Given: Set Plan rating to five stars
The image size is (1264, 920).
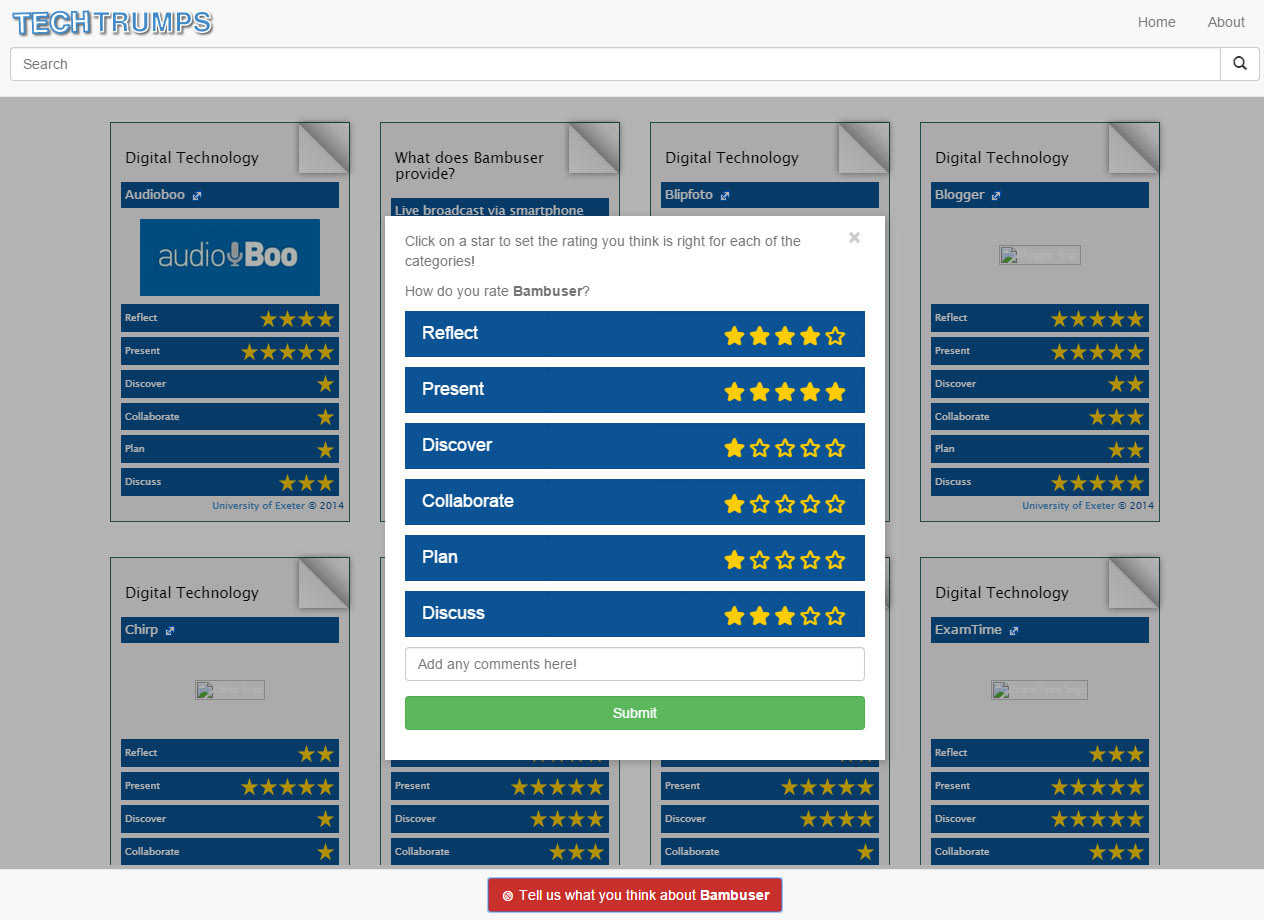Looking at the screenshot, I should 836,560.
